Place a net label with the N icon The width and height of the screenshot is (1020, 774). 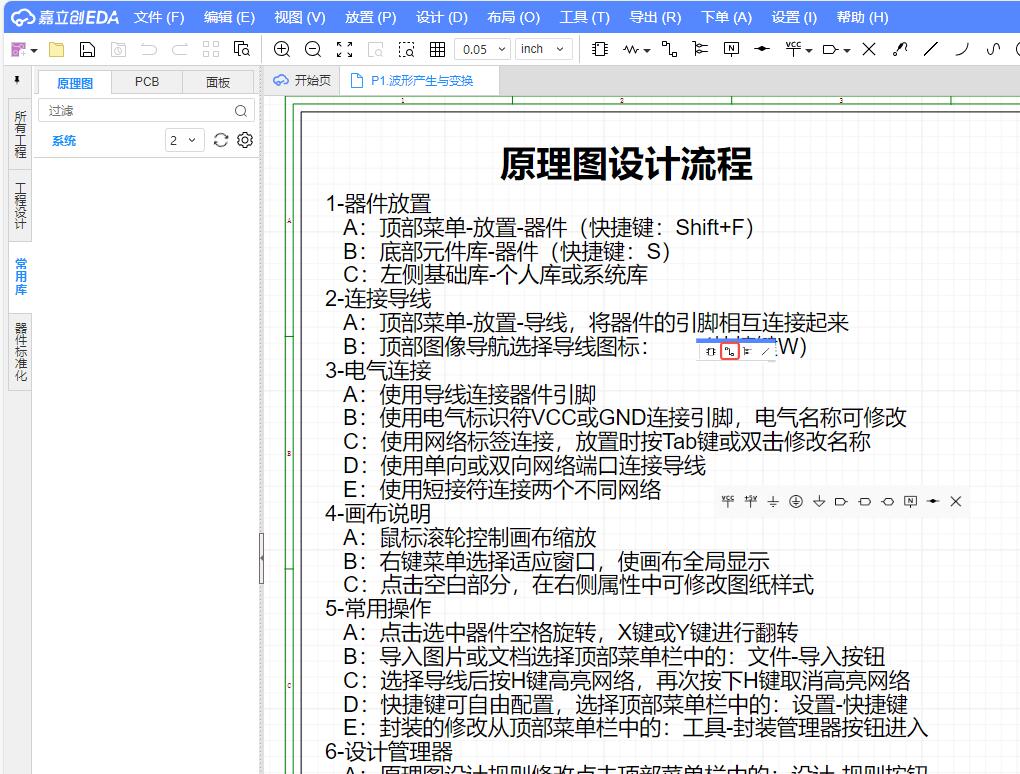click(x=731, y=49)
